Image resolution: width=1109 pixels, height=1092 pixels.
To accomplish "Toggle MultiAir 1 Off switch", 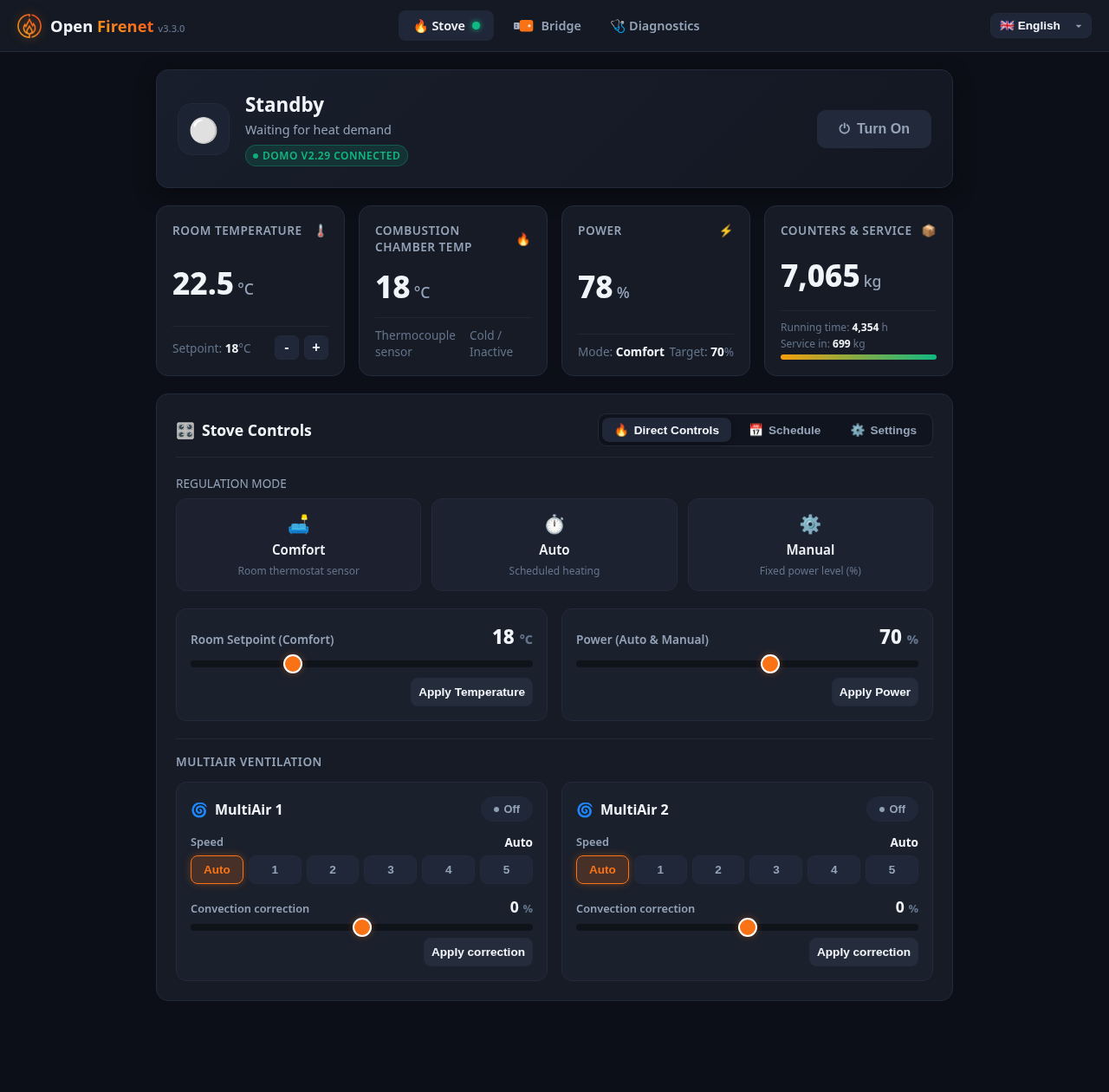I will [x=507, y=809].
